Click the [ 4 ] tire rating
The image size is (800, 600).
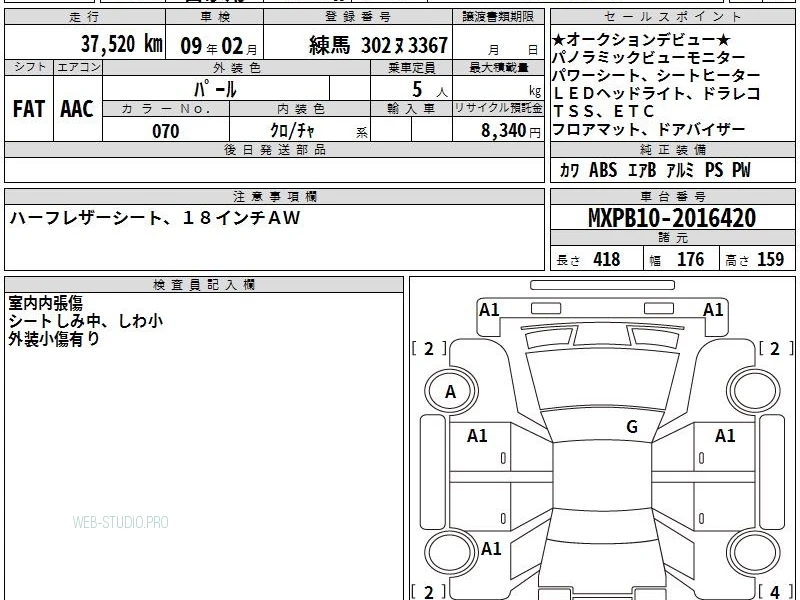tap(775, 592)
